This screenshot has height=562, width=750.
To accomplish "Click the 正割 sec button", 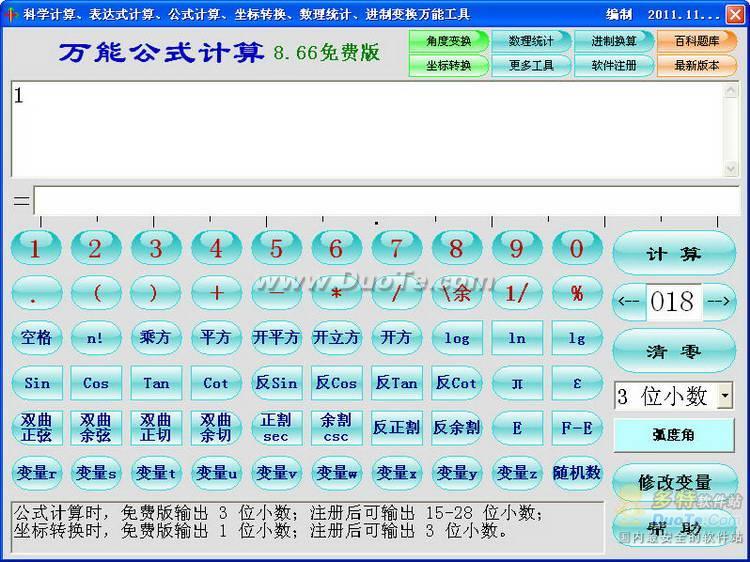I will 276,428.
